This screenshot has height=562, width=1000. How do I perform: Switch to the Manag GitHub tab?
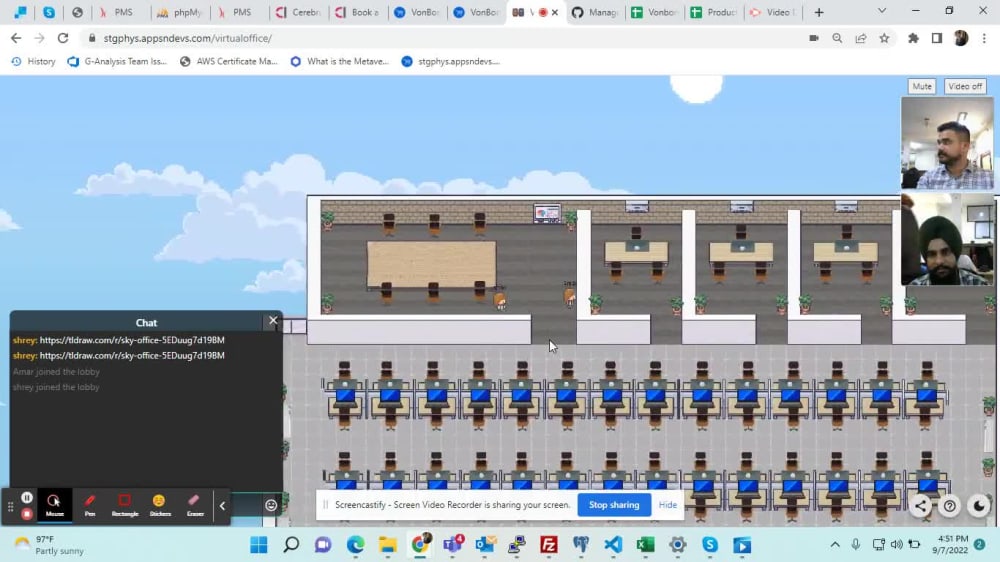point(594,12)
